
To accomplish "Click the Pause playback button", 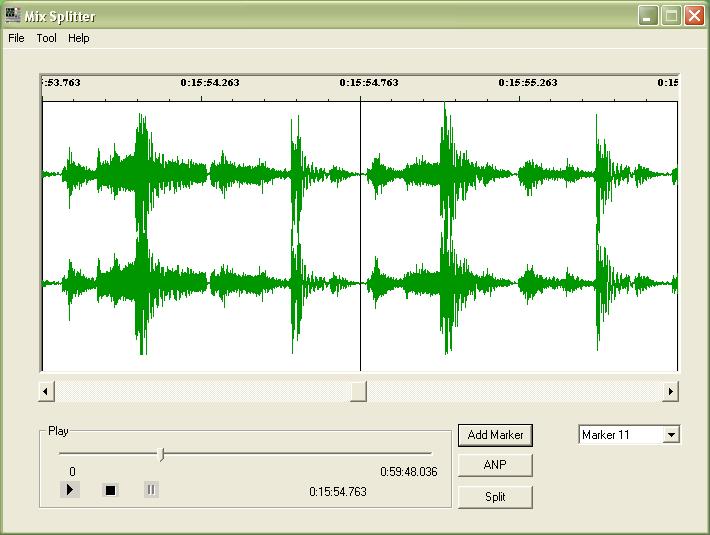I will pyautogui.click(x=151, y=490).
